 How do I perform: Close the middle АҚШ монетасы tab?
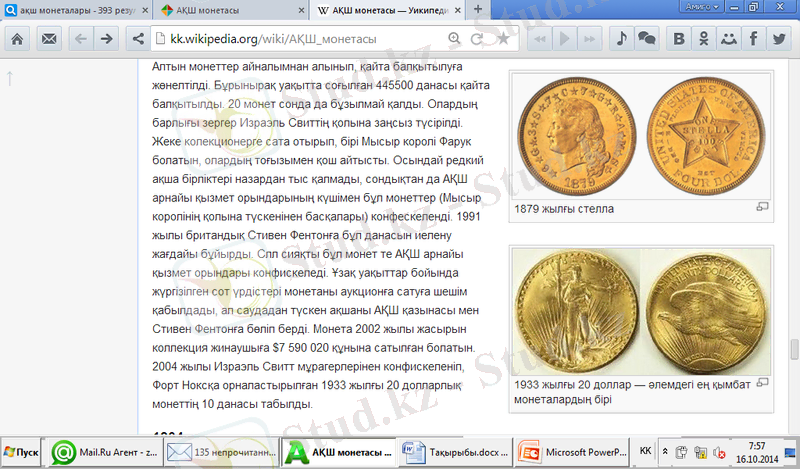[x=301, y=10]
